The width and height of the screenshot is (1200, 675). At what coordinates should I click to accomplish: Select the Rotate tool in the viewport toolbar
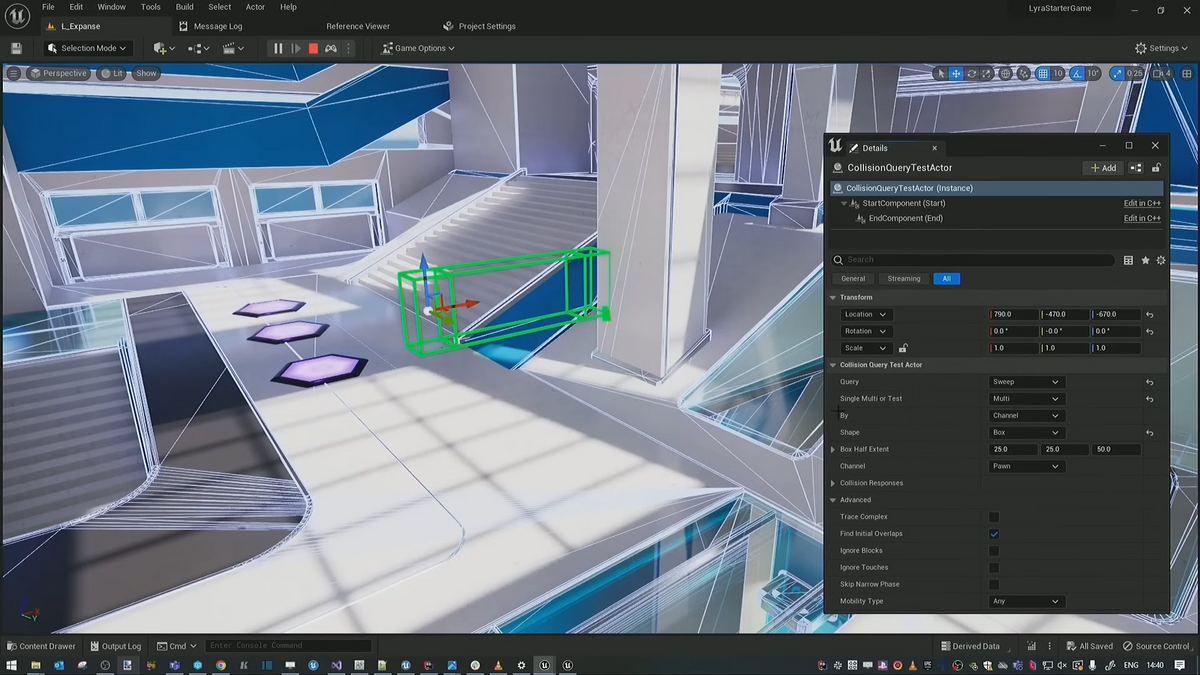click(971, 73)
